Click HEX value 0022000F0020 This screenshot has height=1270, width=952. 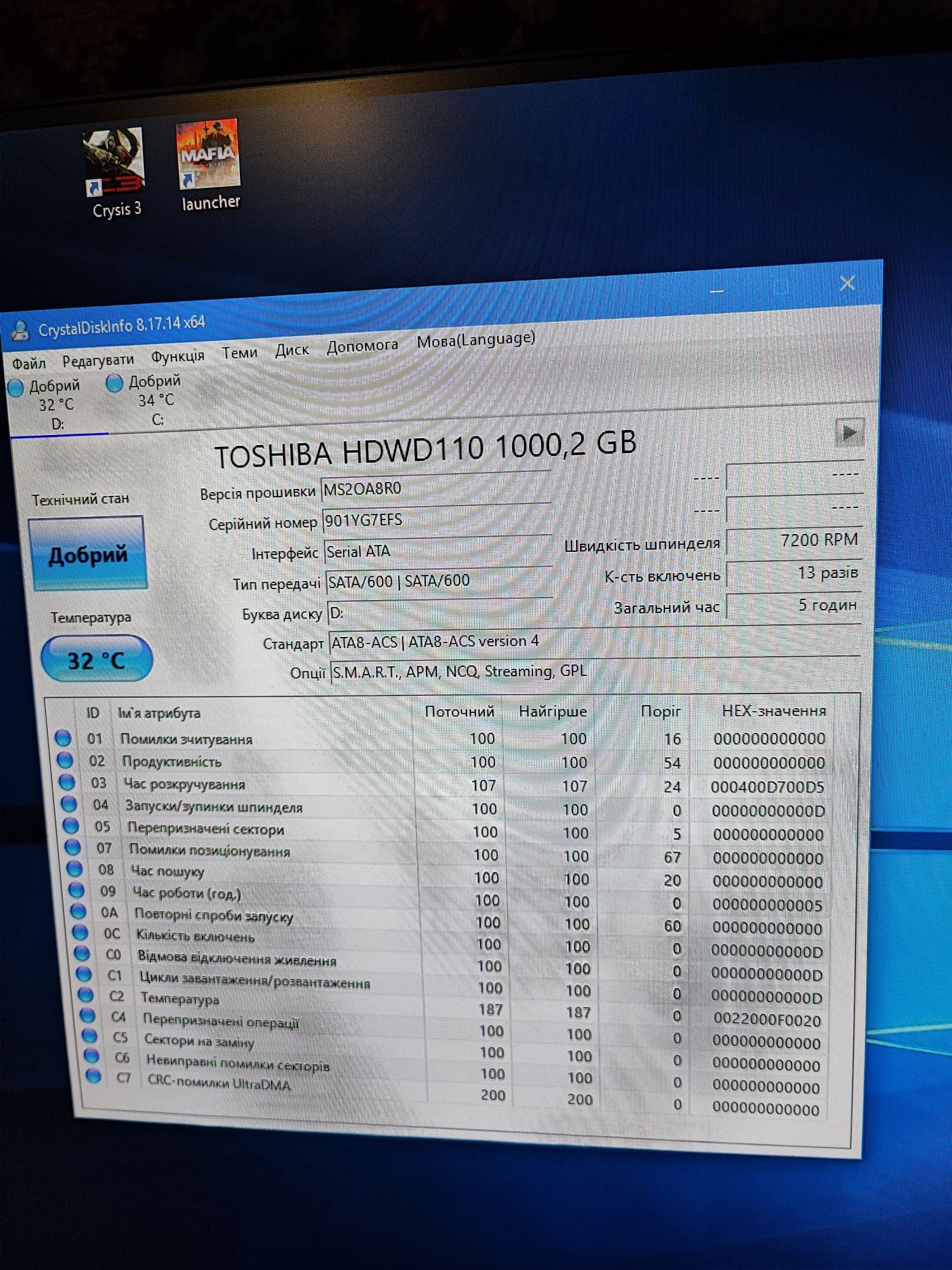767,1019
